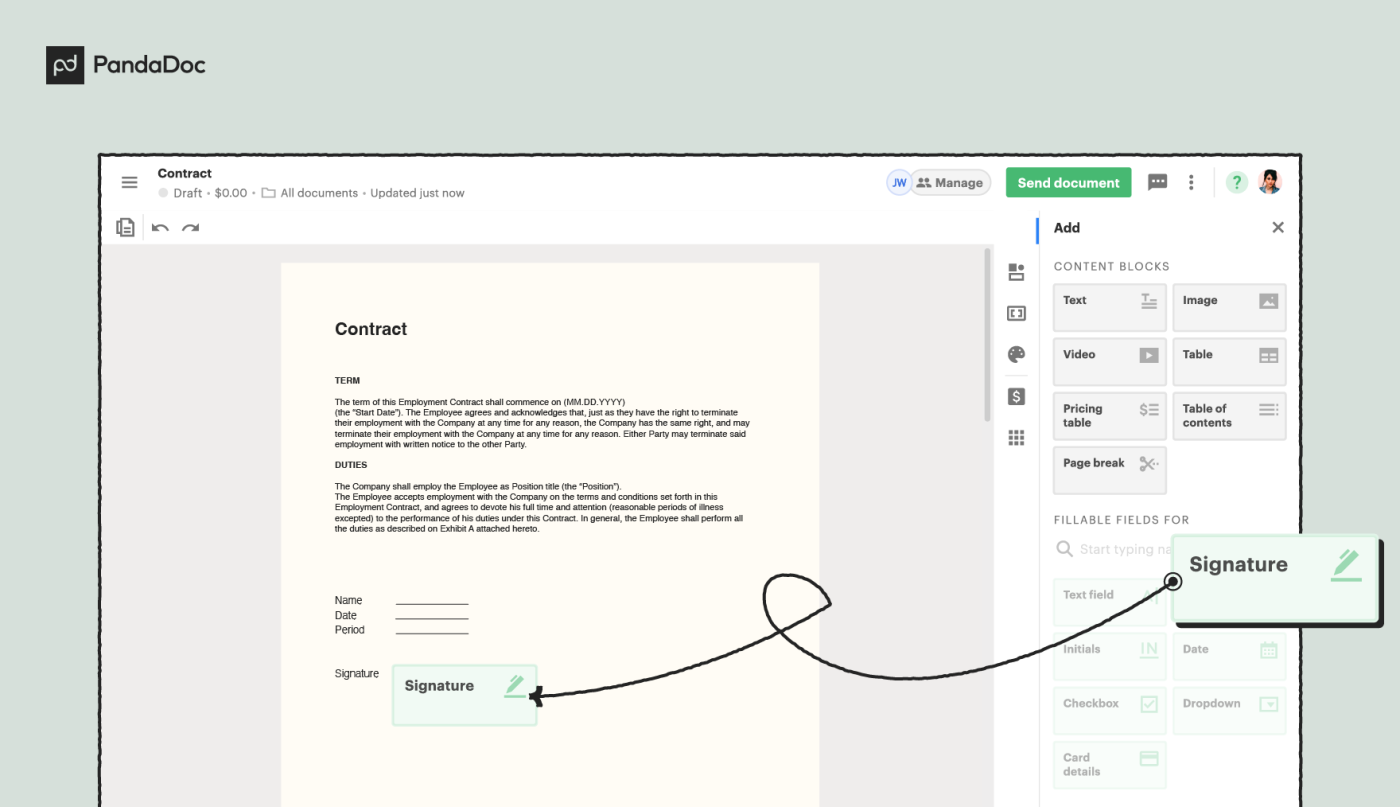The width and height of the screenshot is (1400, 807).
Task: Click the help question mark button
Action: coord(1236,182)
